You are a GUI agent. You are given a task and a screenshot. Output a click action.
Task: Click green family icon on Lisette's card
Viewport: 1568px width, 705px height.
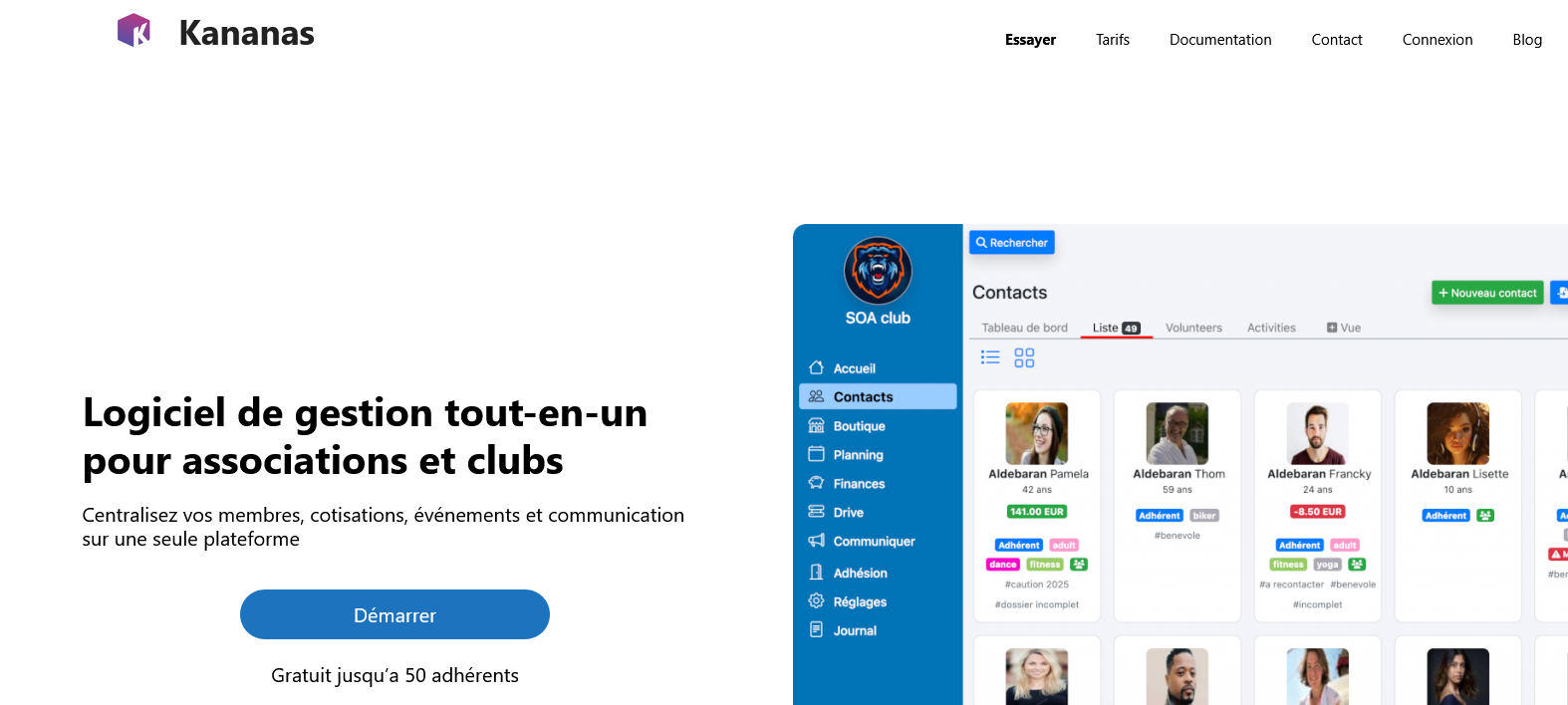coord(1485,516)
